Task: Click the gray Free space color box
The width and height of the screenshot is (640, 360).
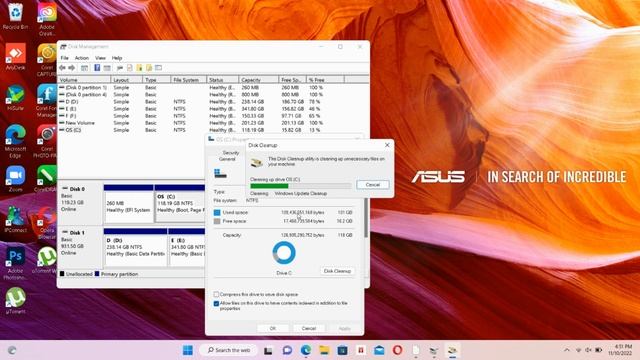Action: point(217,221)
